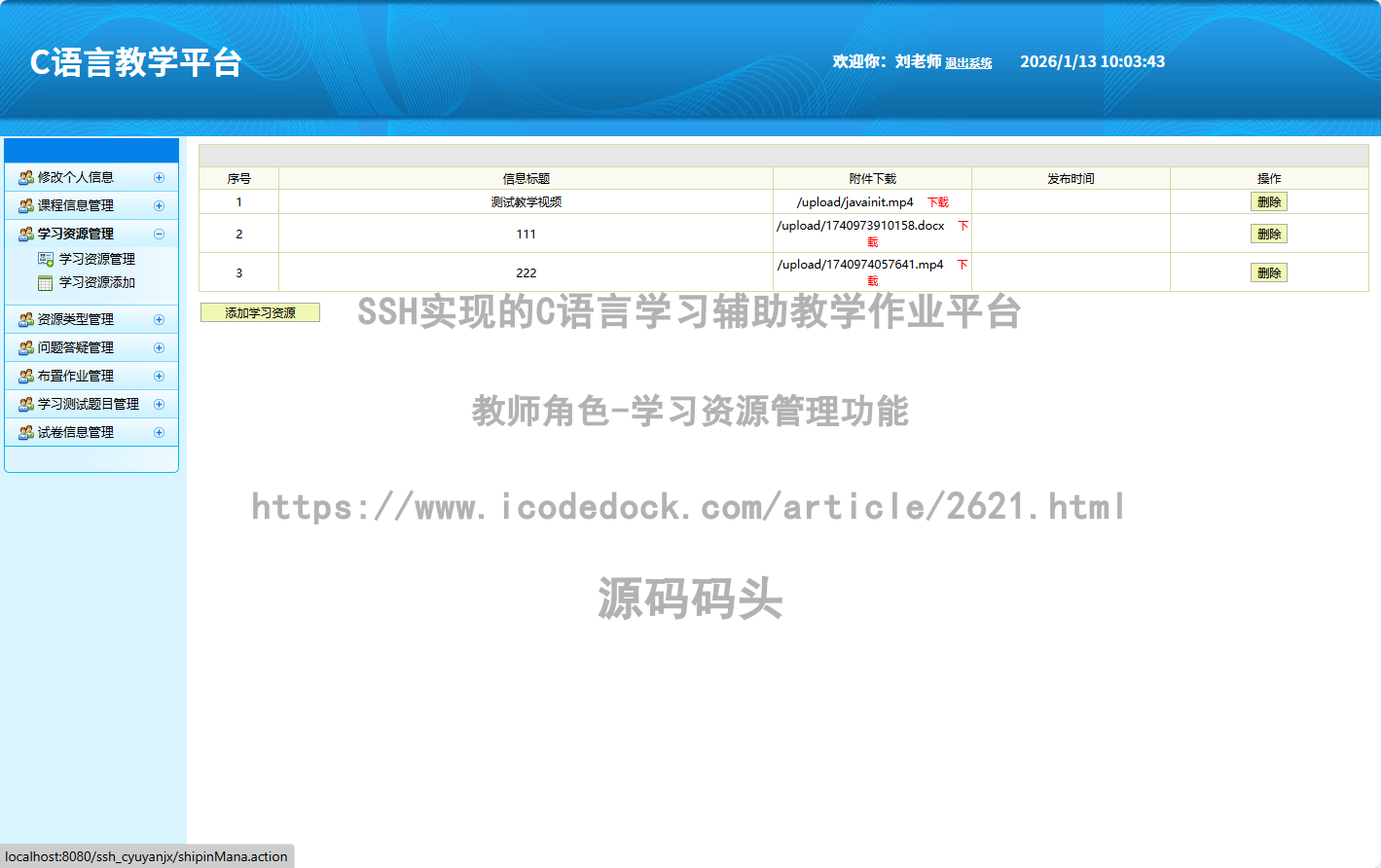Click the 添加学习资源 button

(x=260, y=312)
